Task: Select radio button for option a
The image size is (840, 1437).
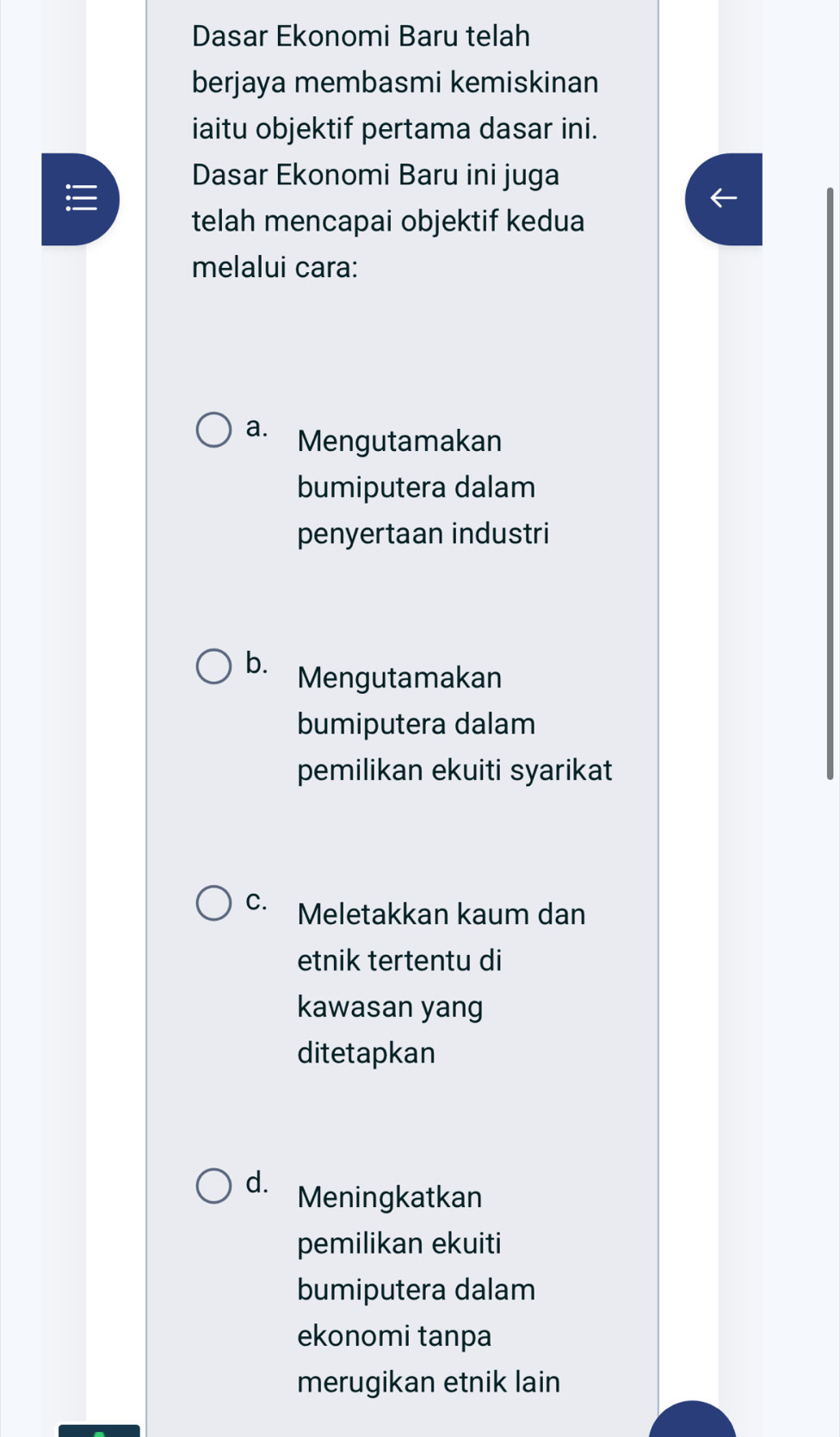Action: tap(213, 430)
